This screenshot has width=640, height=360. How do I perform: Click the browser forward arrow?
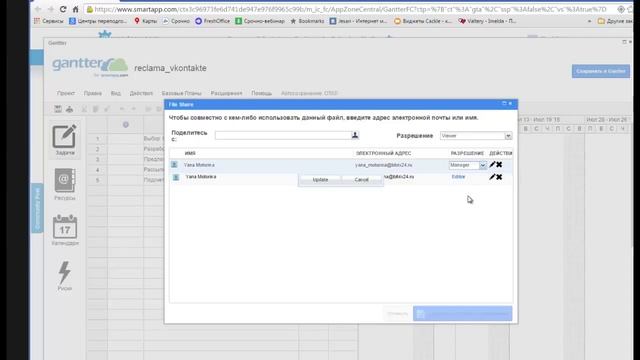tap(50, 9)
